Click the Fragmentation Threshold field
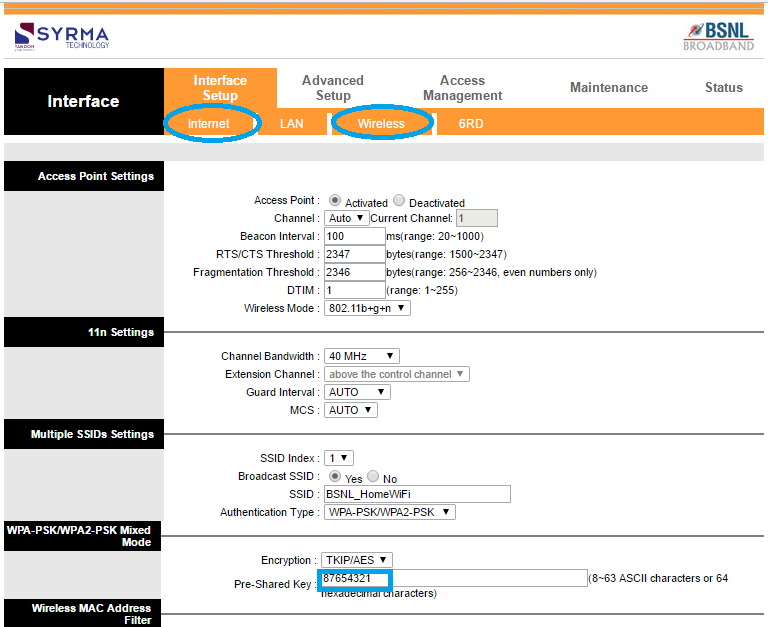Screen dimensions: 768x627 click(x=355, y=272)
